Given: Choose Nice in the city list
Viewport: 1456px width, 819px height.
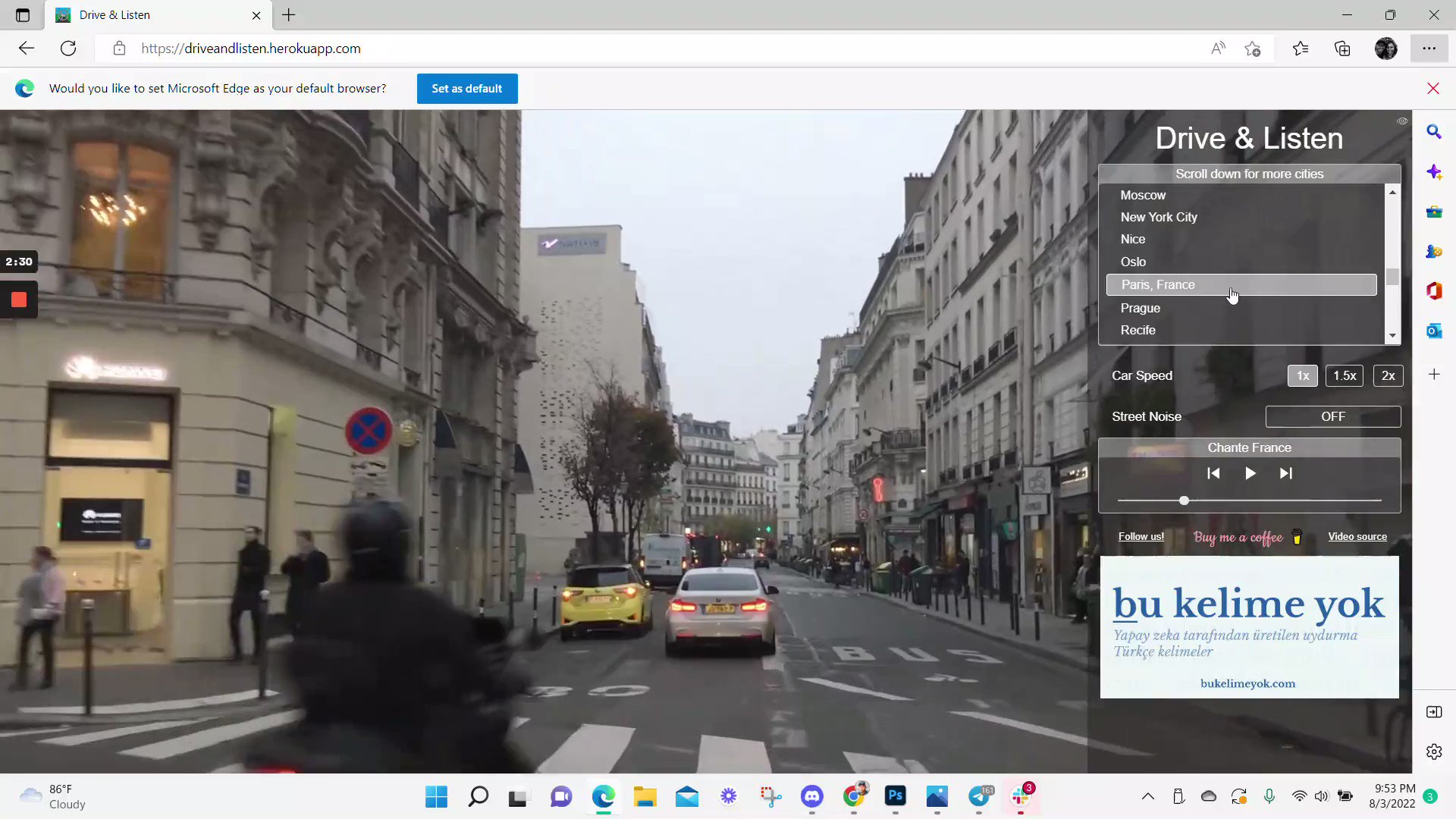Looking at the screenshot, I should tap(1241, 239).
